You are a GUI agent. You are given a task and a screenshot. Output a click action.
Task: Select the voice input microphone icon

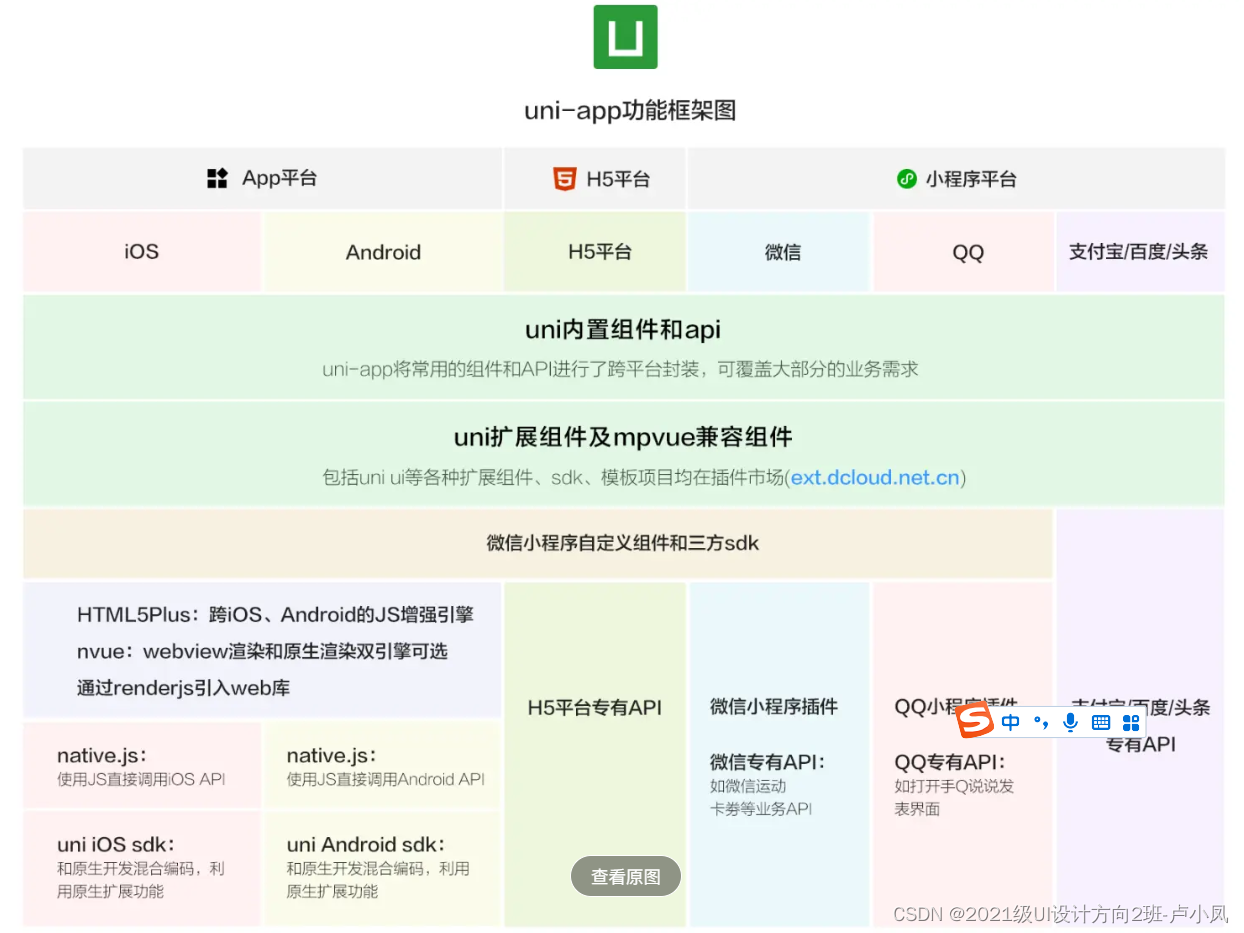coord(1069,721)
